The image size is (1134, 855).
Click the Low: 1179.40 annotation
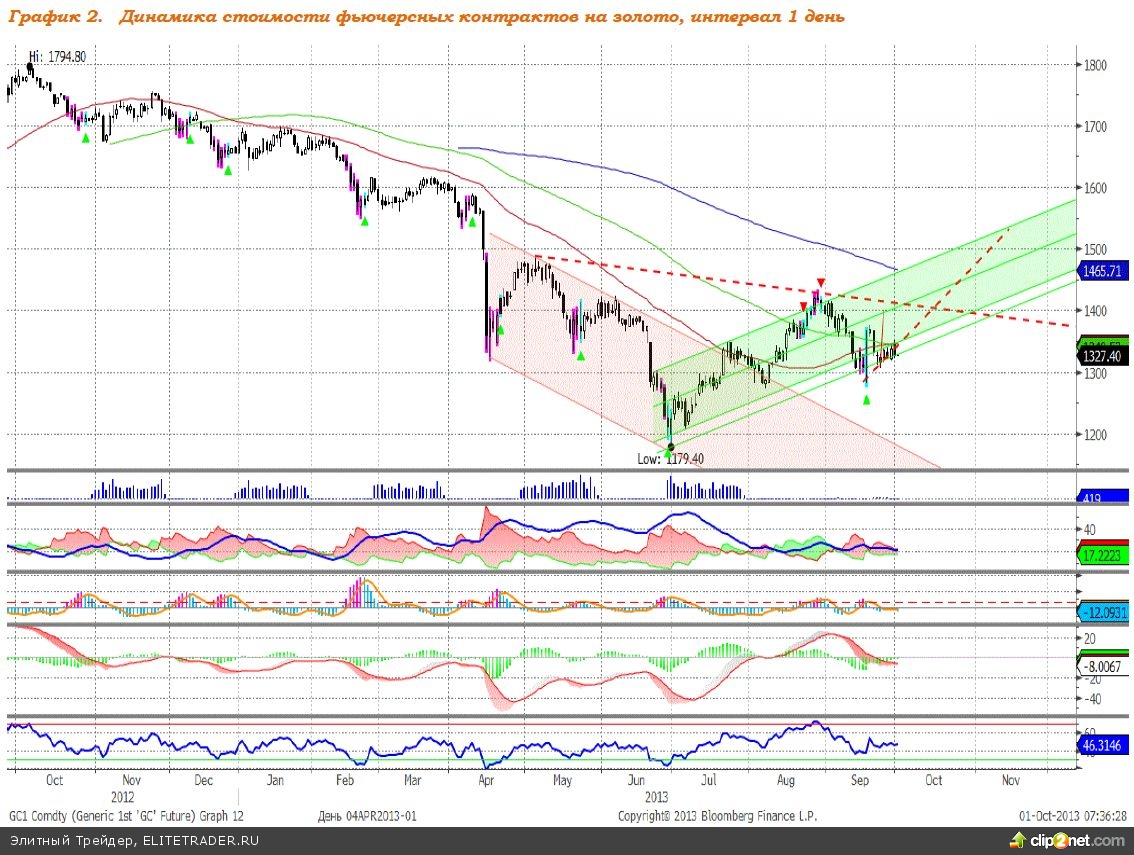[x=672, y=459]
